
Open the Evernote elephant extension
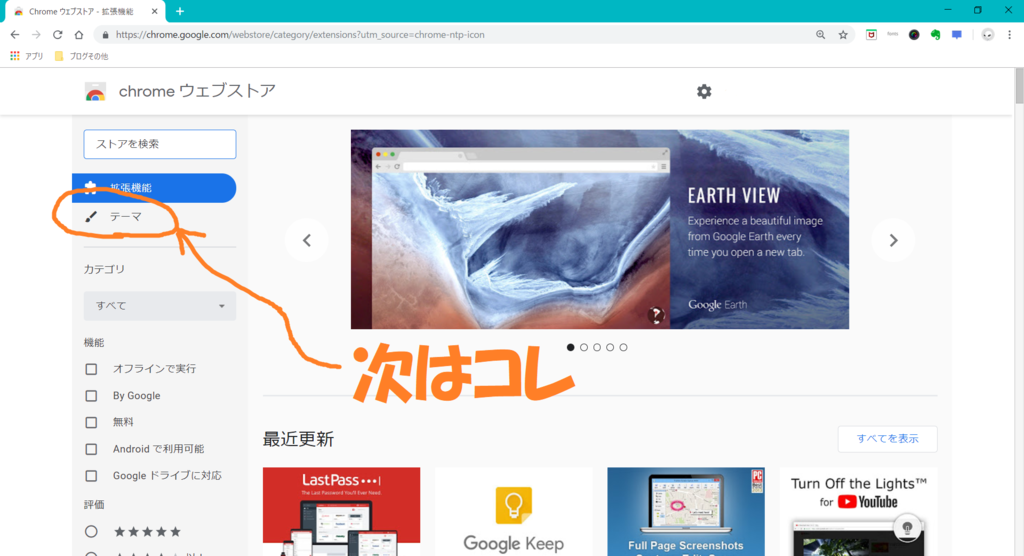tap(935, 35)
